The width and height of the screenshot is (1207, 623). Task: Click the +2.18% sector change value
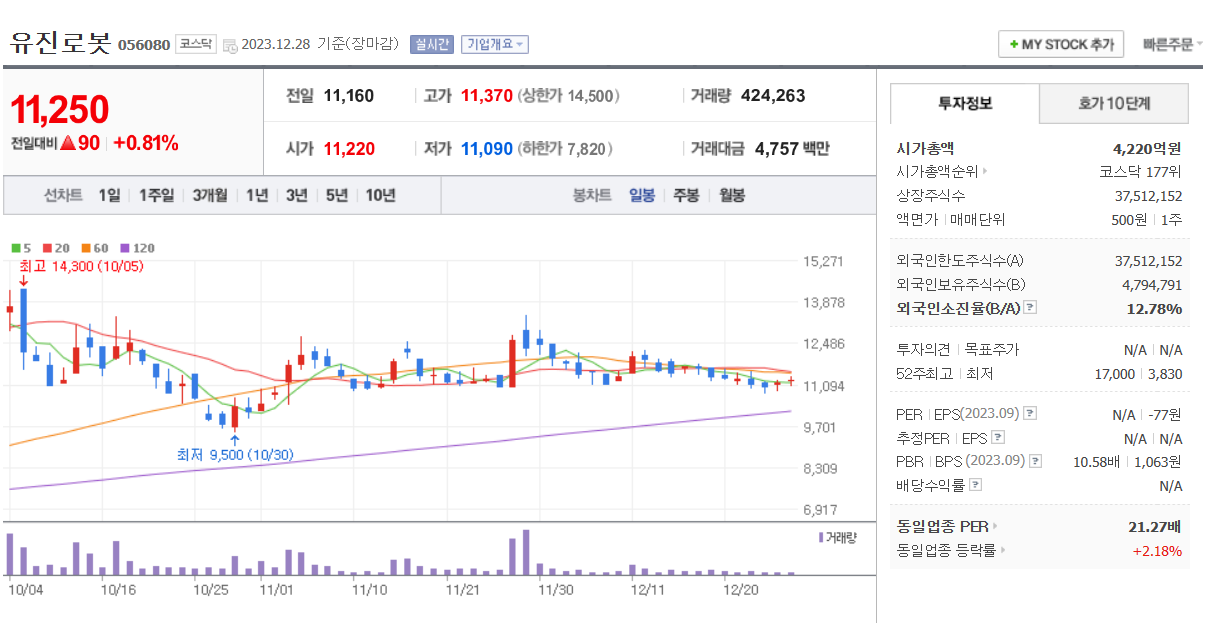tap(1157, 550)
